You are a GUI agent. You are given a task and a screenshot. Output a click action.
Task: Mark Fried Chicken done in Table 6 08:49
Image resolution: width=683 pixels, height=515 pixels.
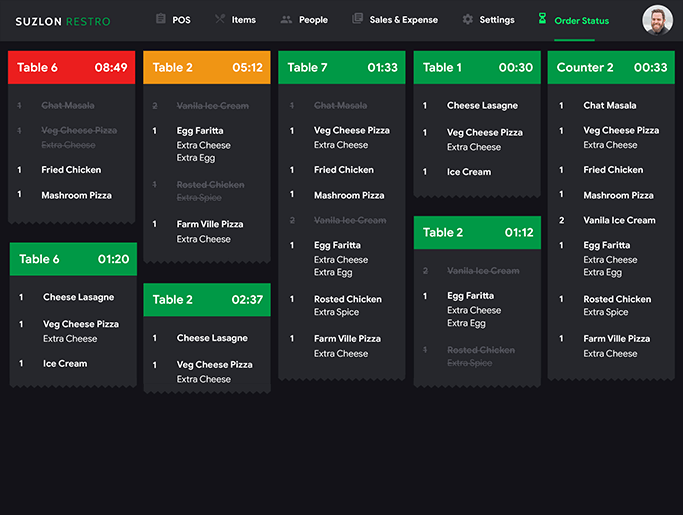point(71,169)
